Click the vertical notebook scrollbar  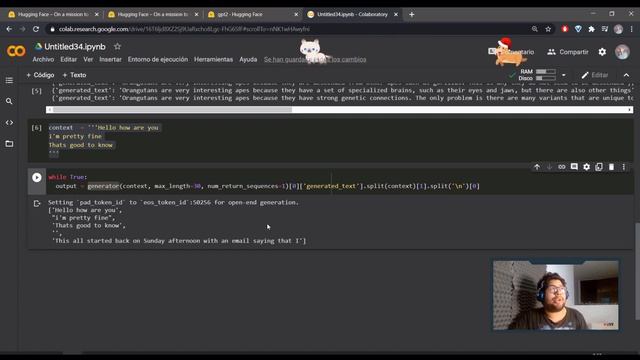point(637,271)
